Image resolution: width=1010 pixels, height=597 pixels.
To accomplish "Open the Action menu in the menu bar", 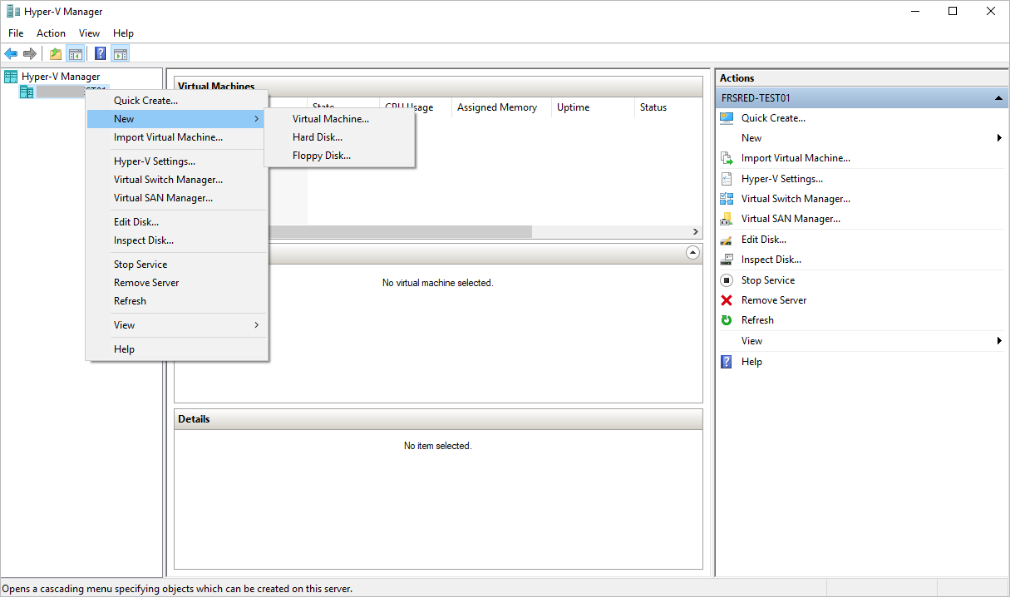I will [x=50, y=32].
